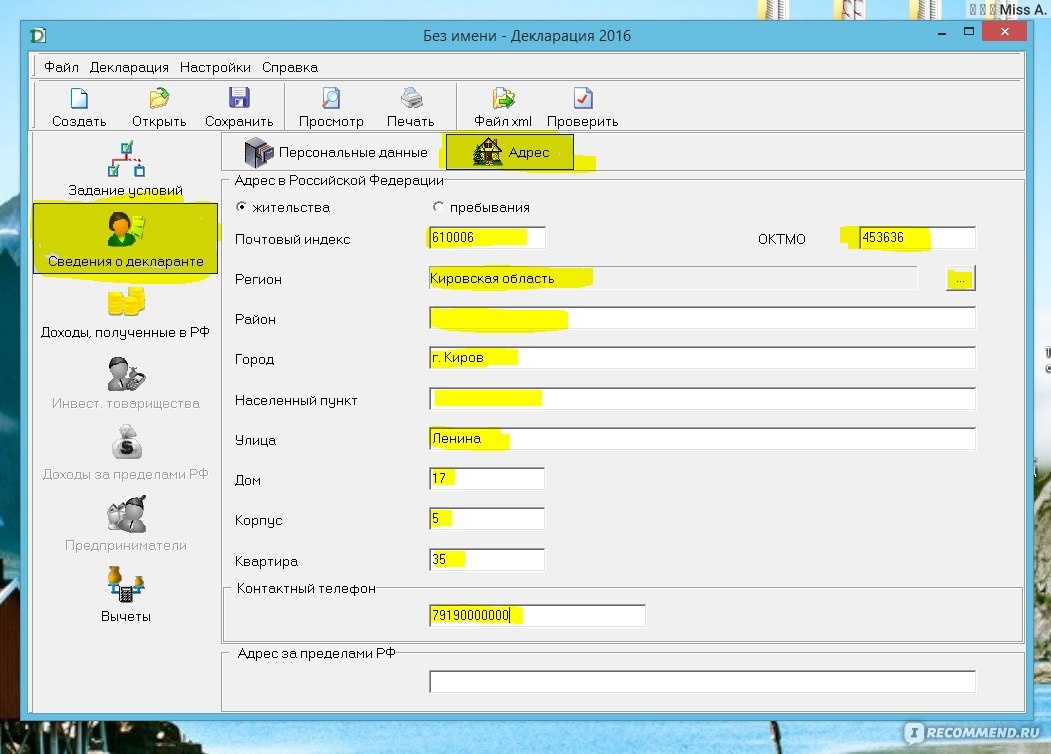Screen dimensions: 1051x754
Task: Open Вычеты deductions section
Action: 125,595
